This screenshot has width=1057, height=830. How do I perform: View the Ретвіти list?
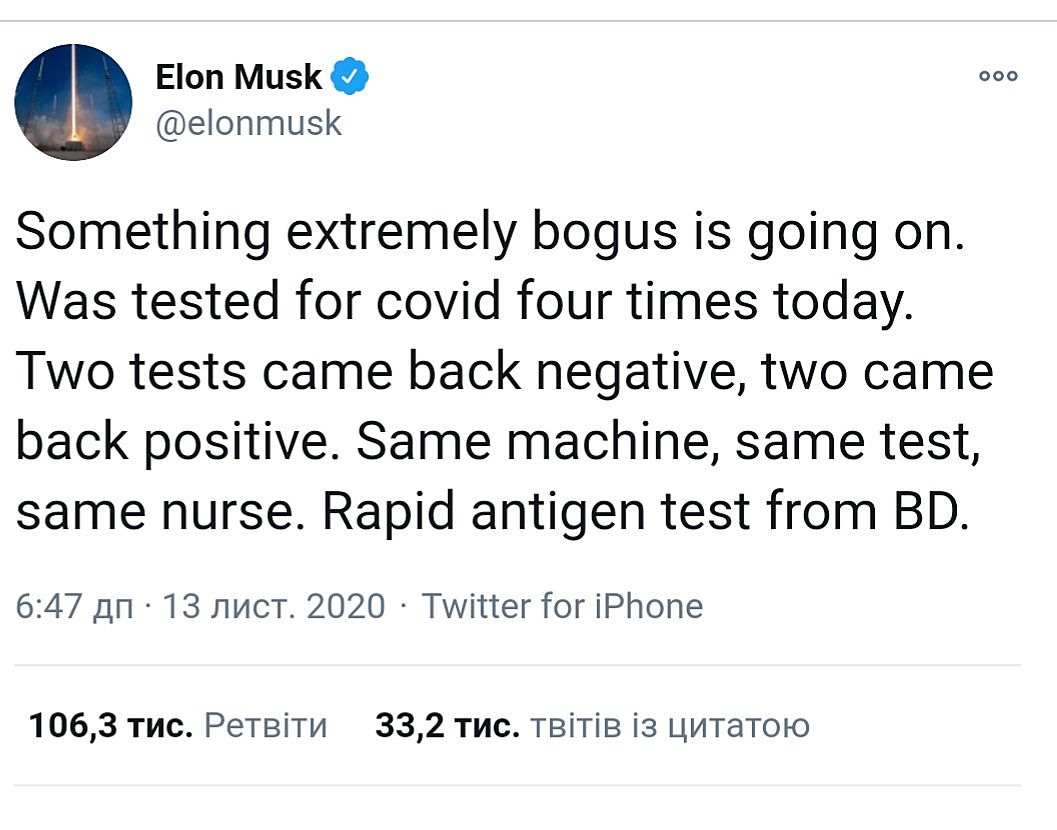[265, 725]
